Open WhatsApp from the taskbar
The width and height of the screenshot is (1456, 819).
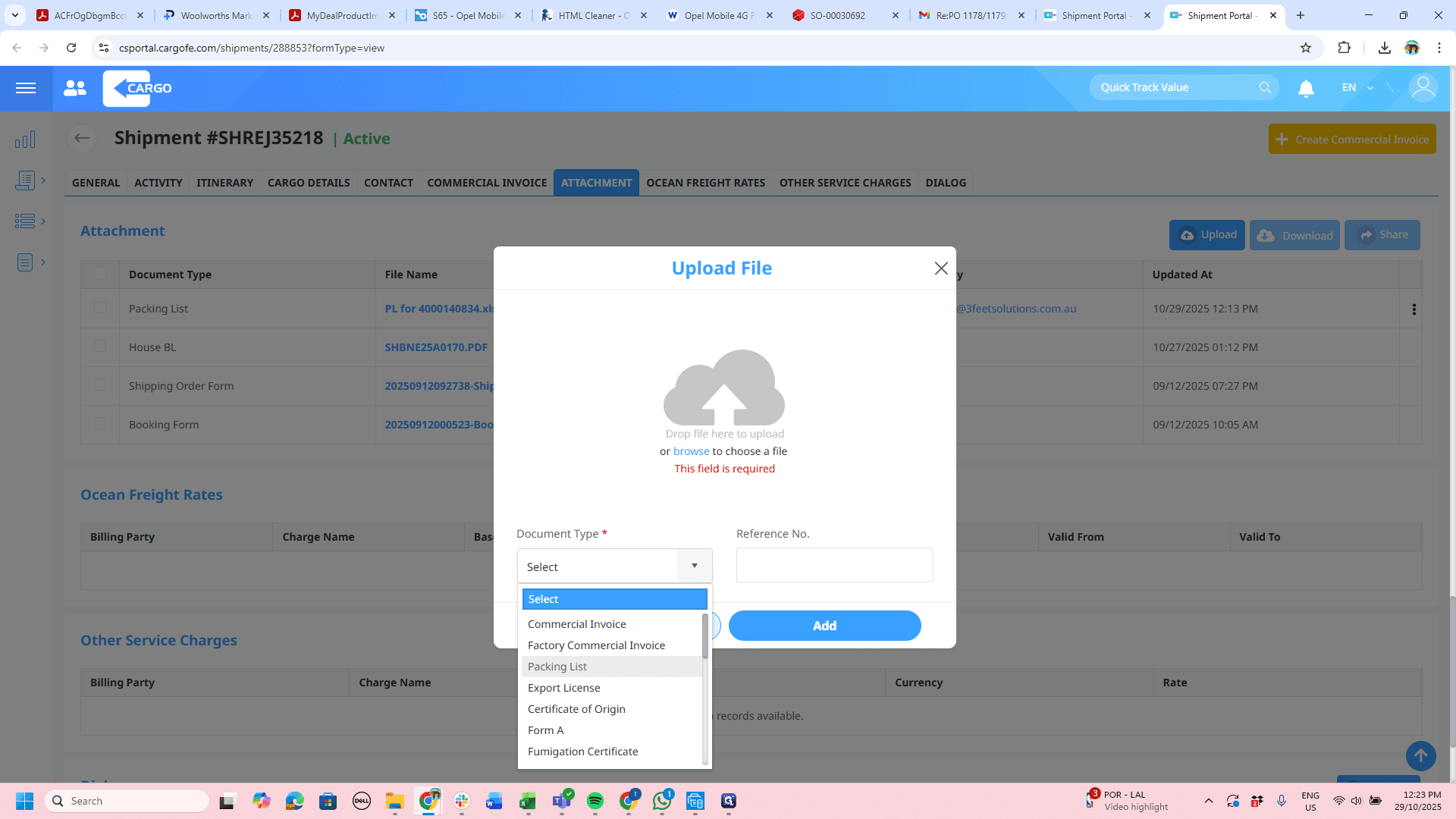[x=661, y=801]
